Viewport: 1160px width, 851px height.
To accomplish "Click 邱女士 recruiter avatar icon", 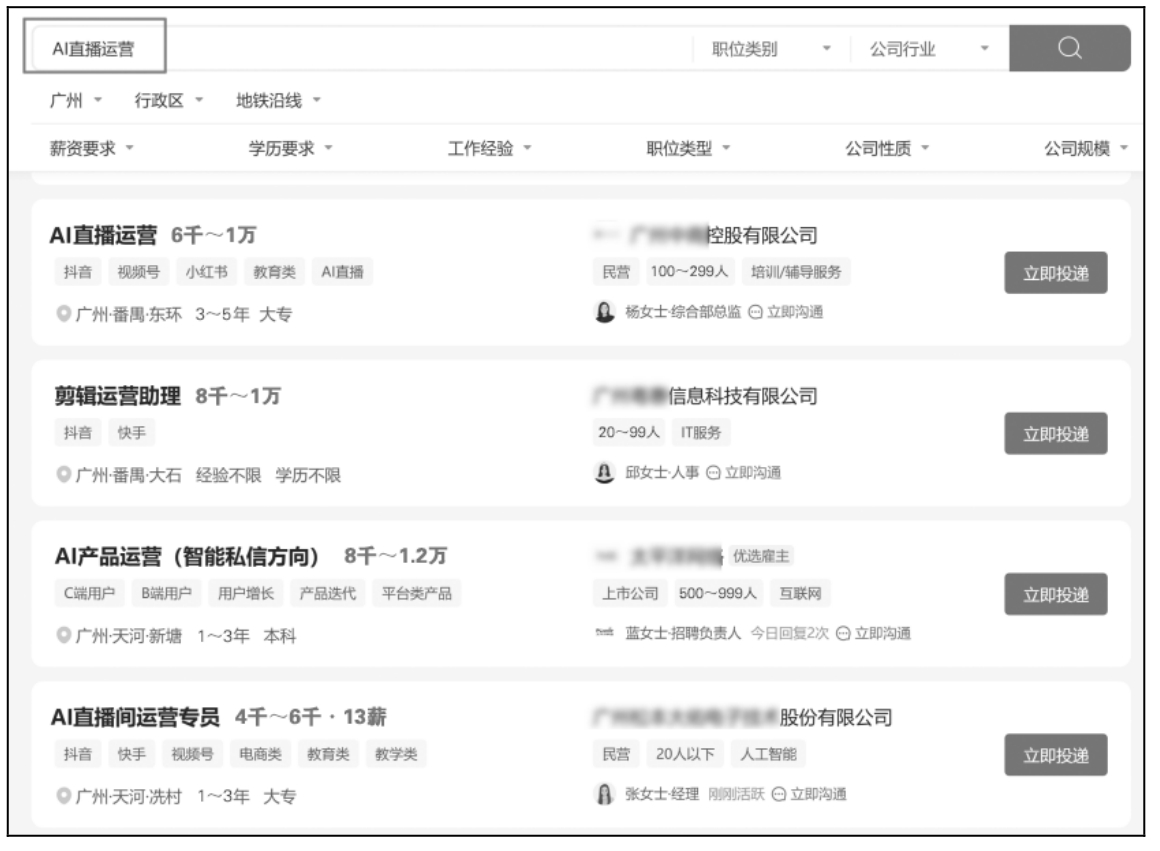I will tap(605, 472).
